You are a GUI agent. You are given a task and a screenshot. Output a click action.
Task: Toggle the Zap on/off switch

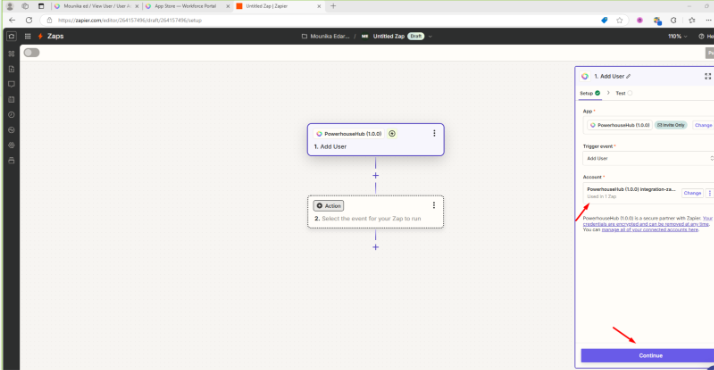click(31, 53)
